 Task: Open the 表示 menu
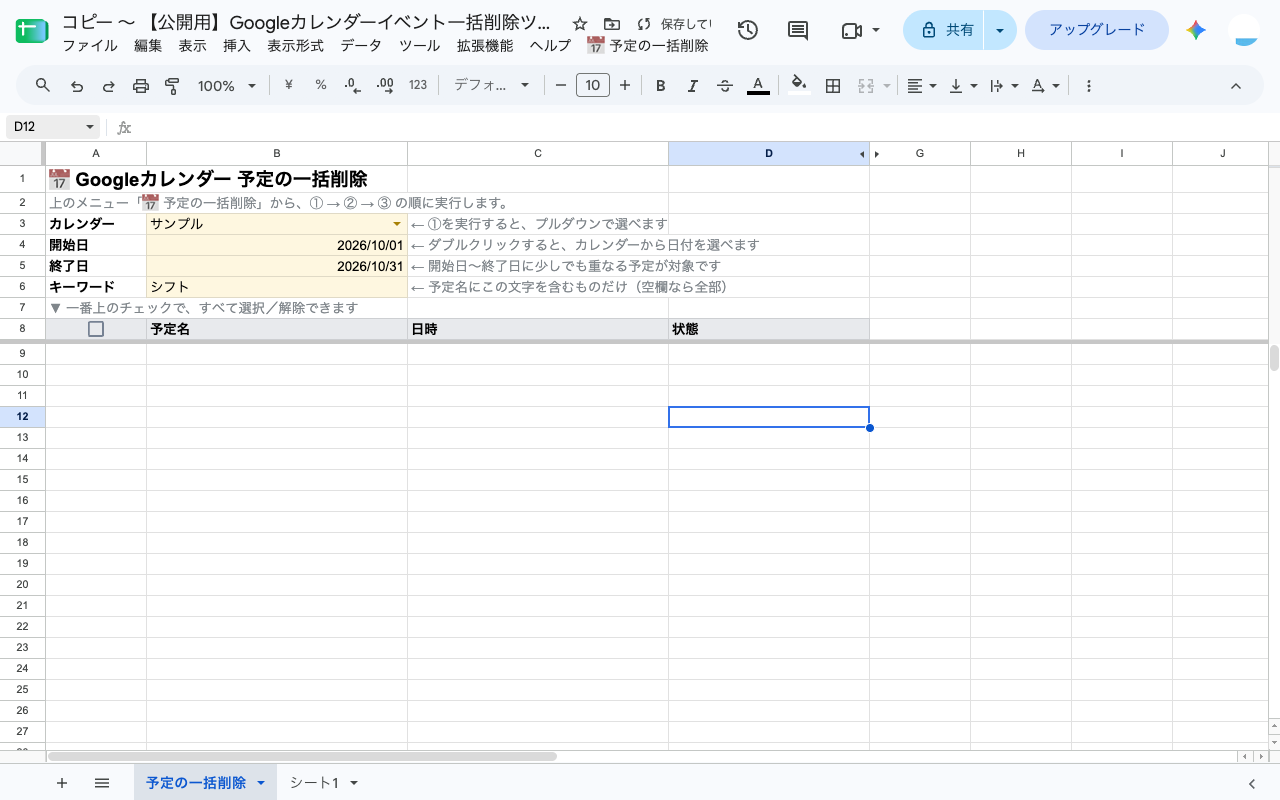point(193,46)
